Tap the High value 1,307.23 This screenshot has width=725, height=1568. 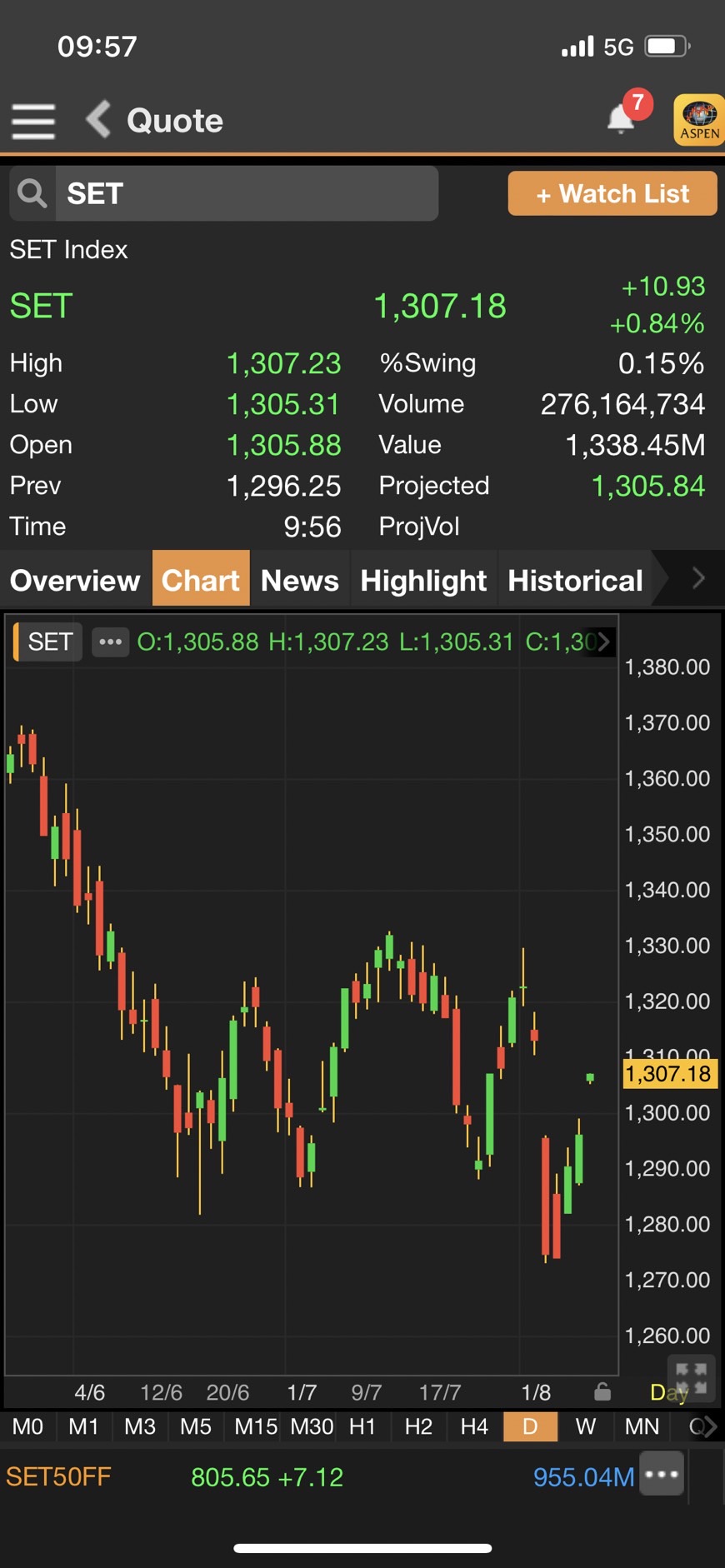tap(284, 363)
